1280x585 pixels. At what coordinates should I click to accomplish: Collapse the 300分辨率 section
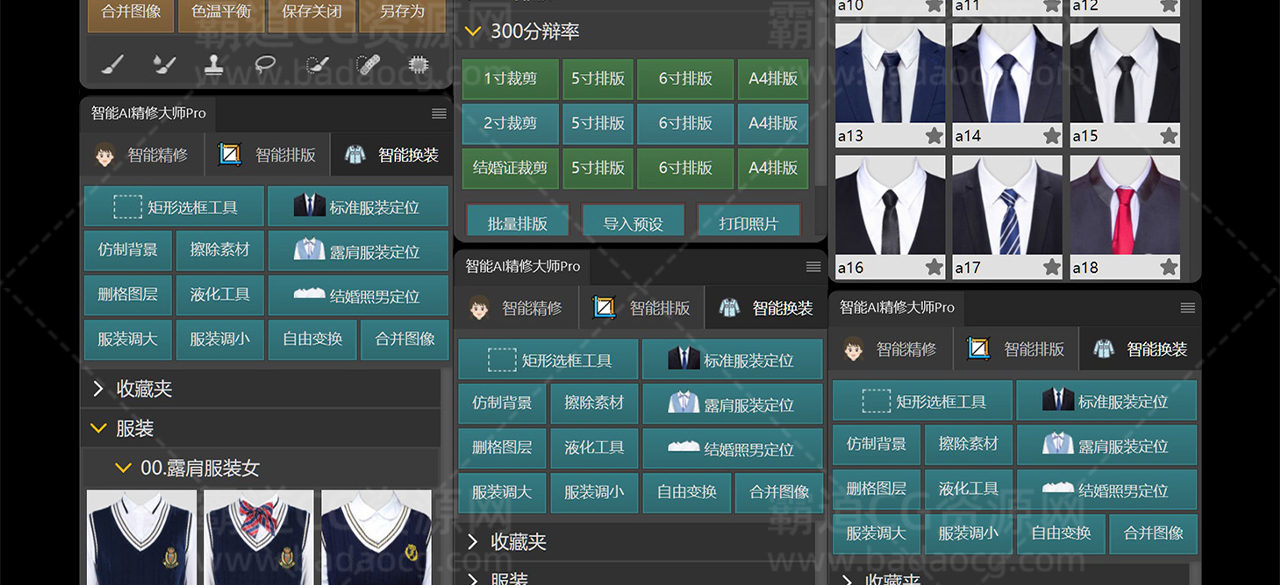[x=473, y=32]
